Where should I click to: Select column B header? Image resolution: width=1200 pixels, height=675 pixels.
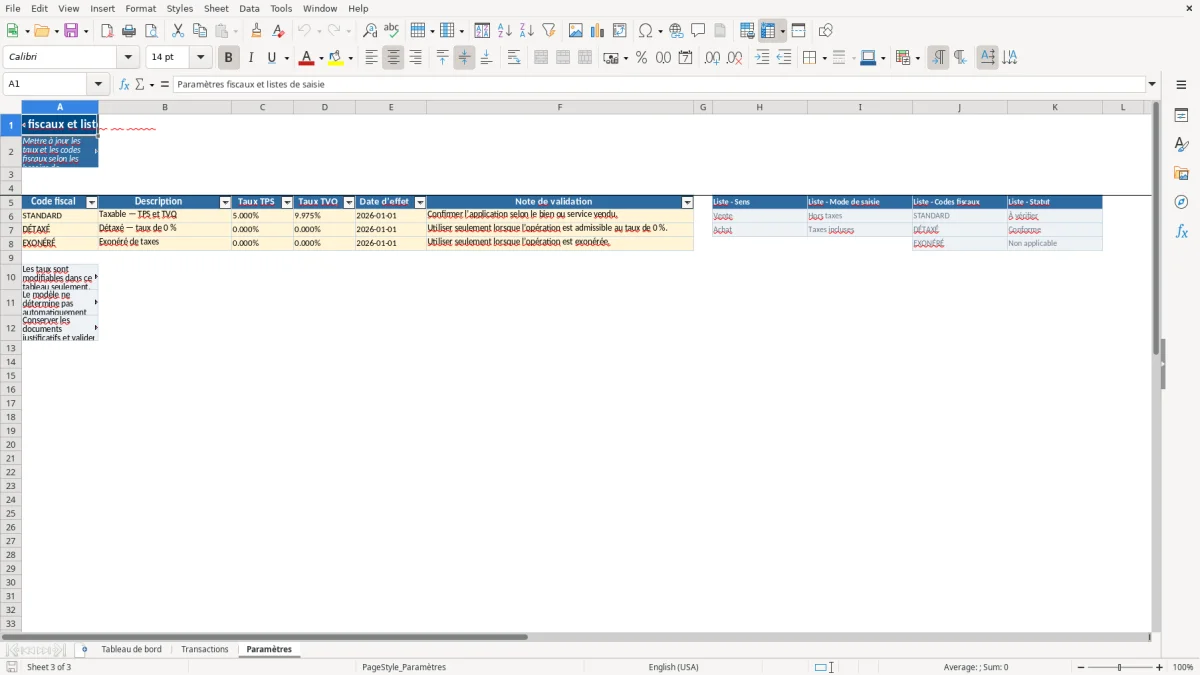[165, 107]
